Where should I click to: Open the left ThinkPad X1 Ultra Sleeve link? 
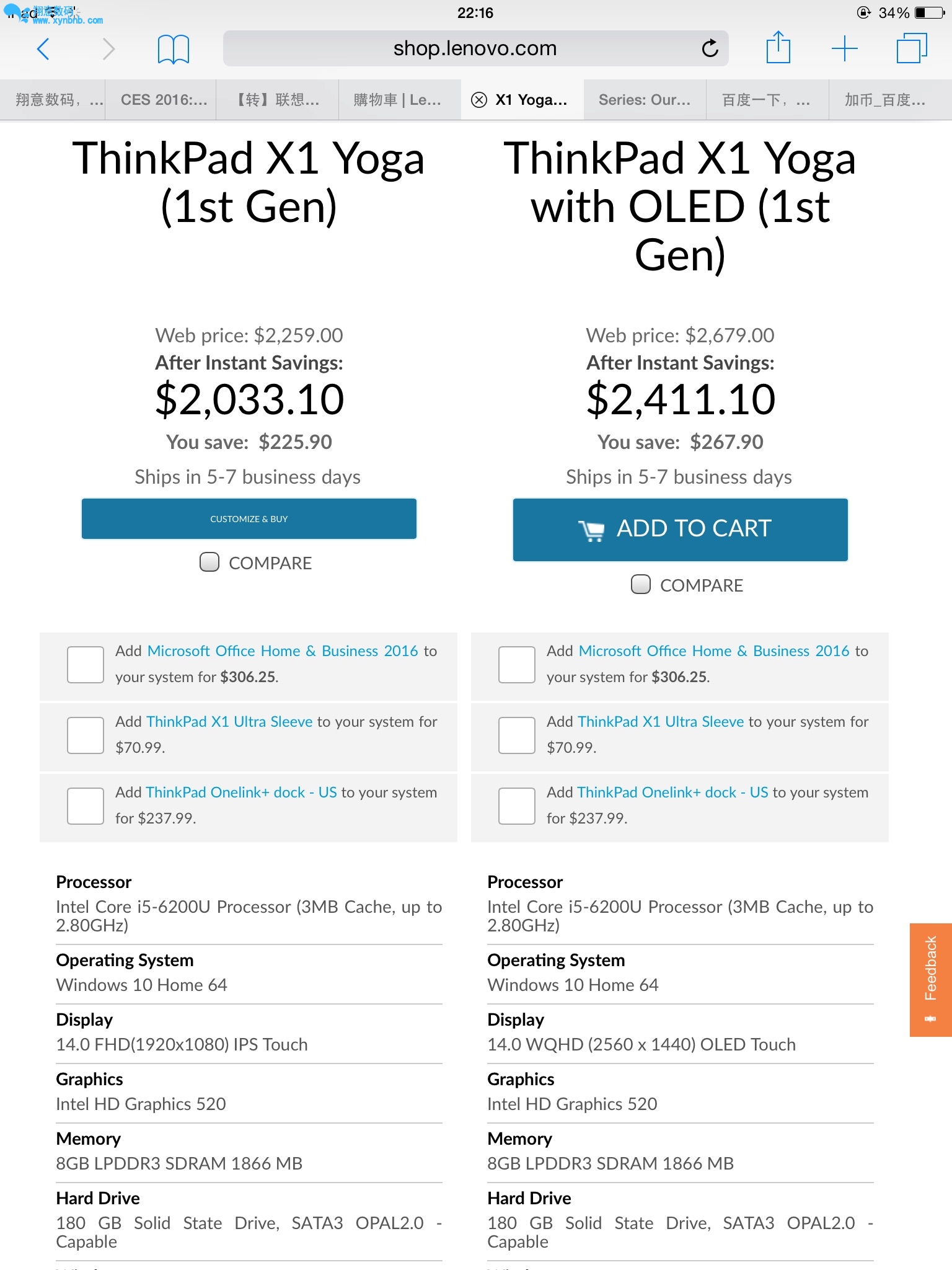tap(229, 722)
